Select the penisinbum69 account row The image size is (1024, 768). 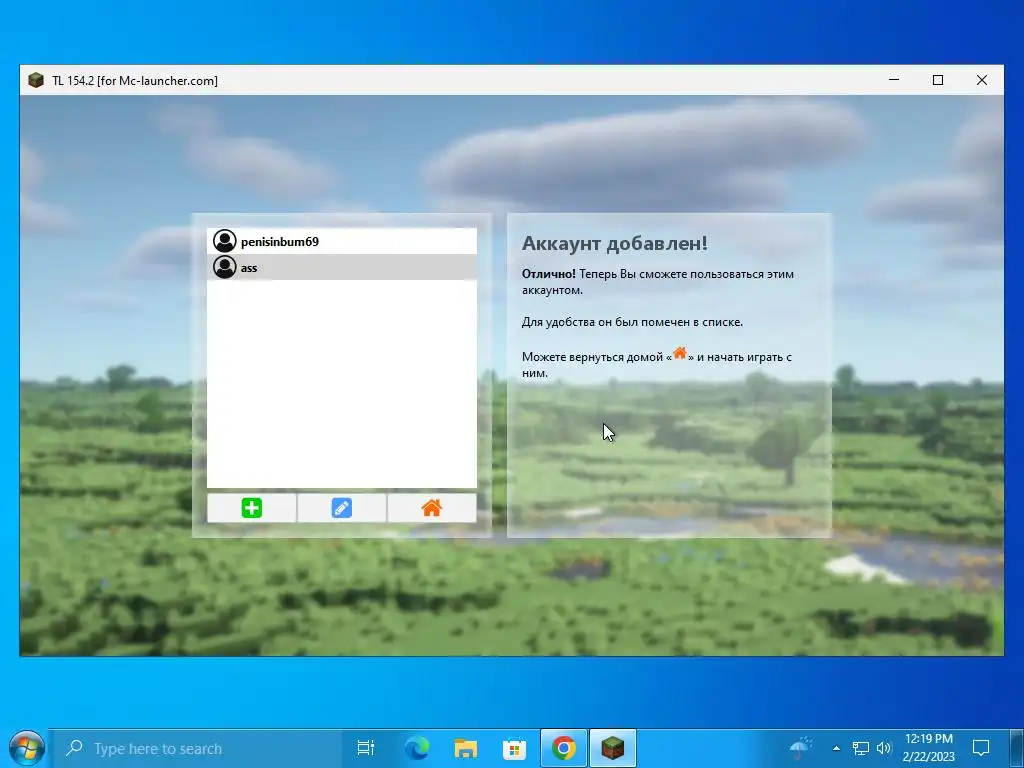pyautogui.click(x=342, y=242)
